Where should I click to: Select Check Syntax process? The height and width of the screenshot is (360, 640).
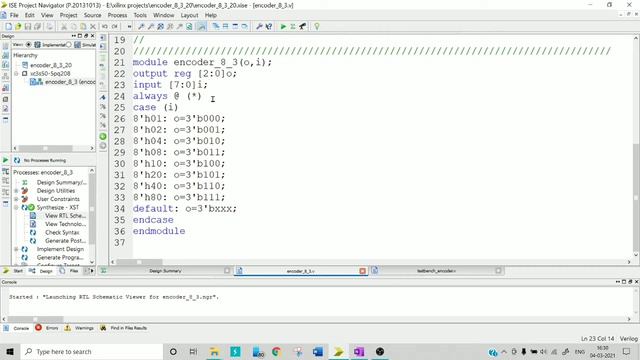[62, 232]
